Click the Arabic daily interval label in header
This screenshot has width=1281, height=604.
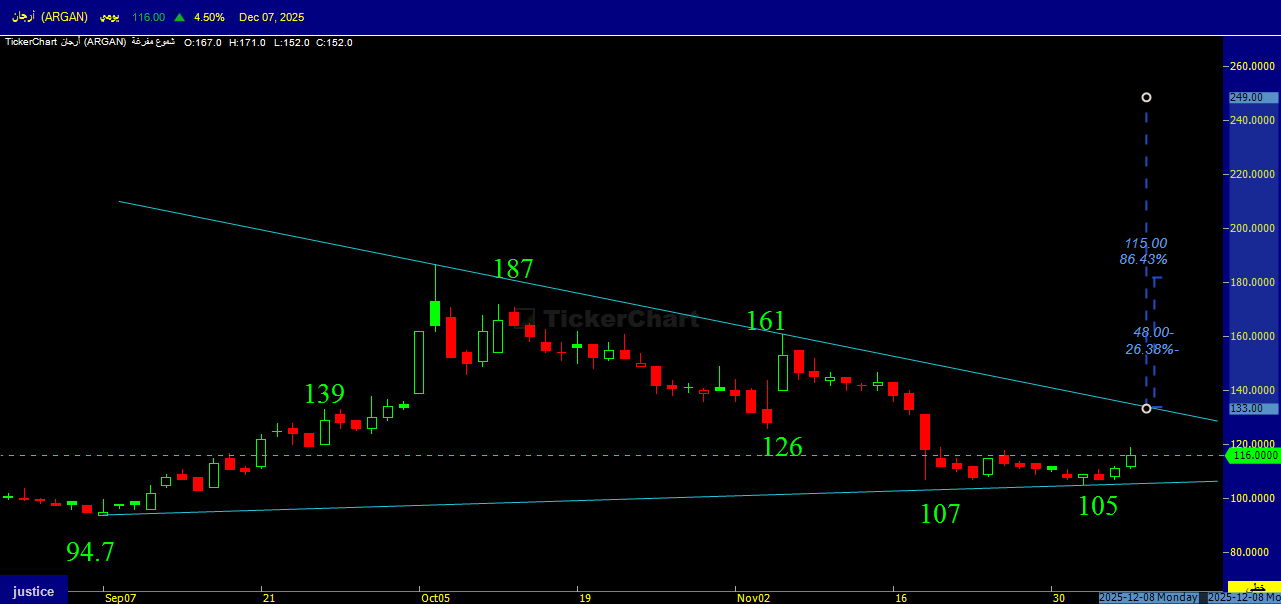(x=110, y=17)
